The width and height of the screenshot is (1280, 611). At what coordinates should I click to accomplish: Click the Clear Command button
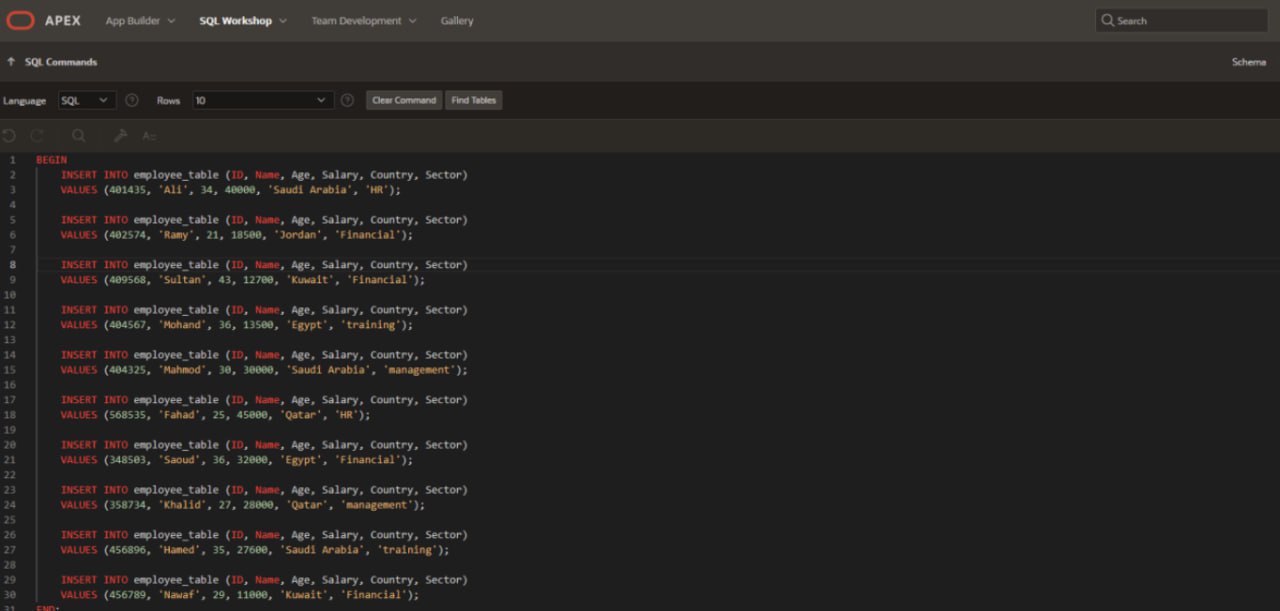click(404, 100)
